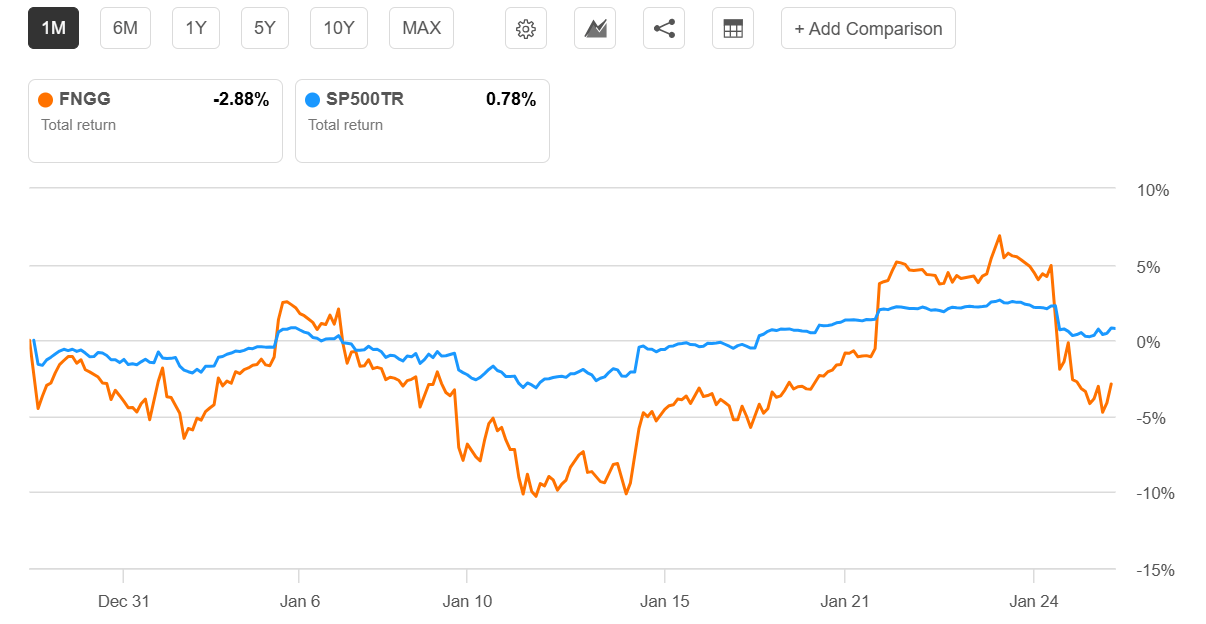This screenshot has width=1206, height=624.
Task: Select the mountain chart type icon
Action: click(x=594, y=28)
